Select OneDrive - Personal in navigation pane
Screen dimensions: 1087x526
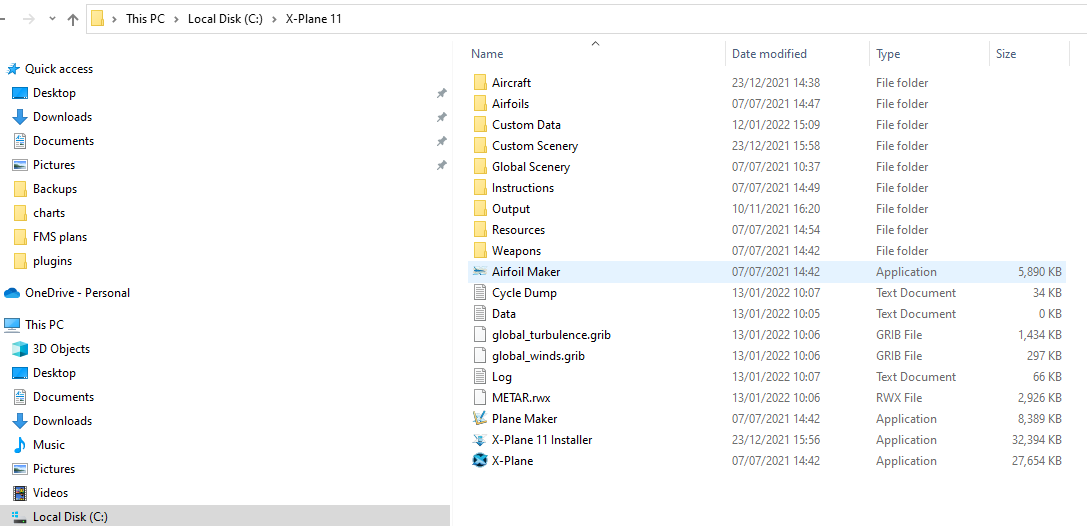77,293
